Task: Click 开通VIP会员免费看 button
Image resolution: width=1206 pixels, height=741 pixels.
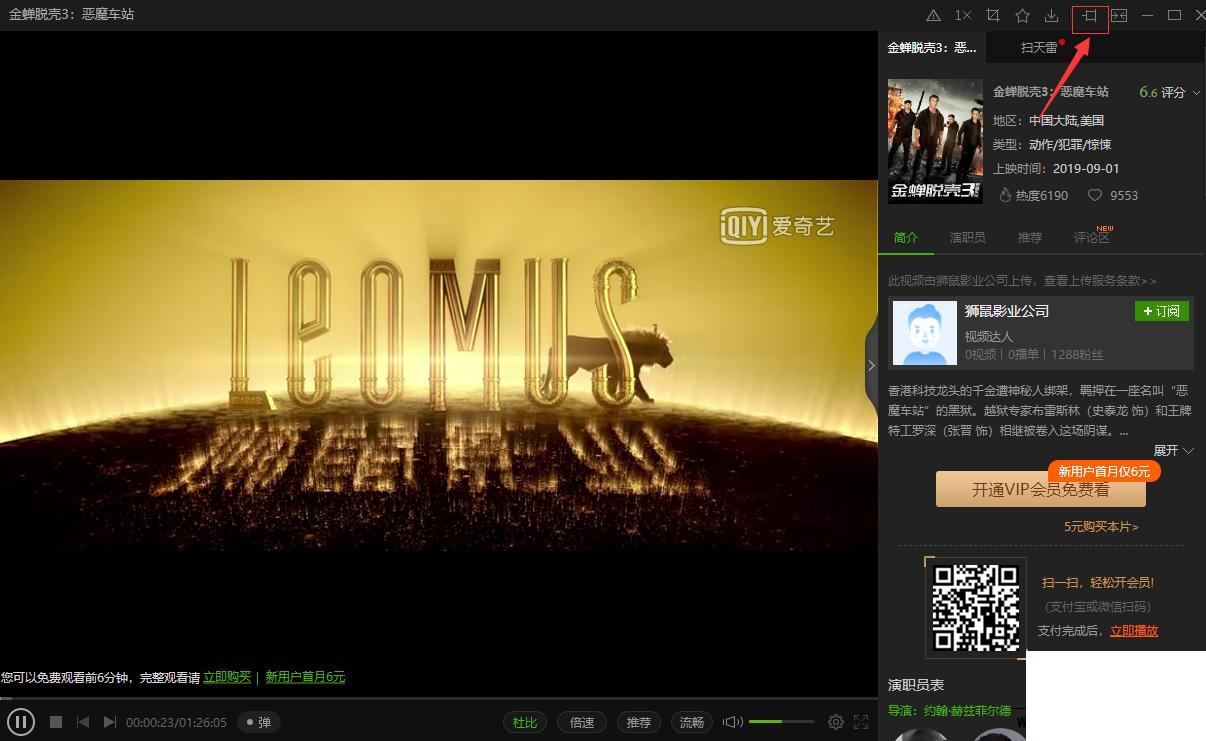Action: (x=1040, y=490)
